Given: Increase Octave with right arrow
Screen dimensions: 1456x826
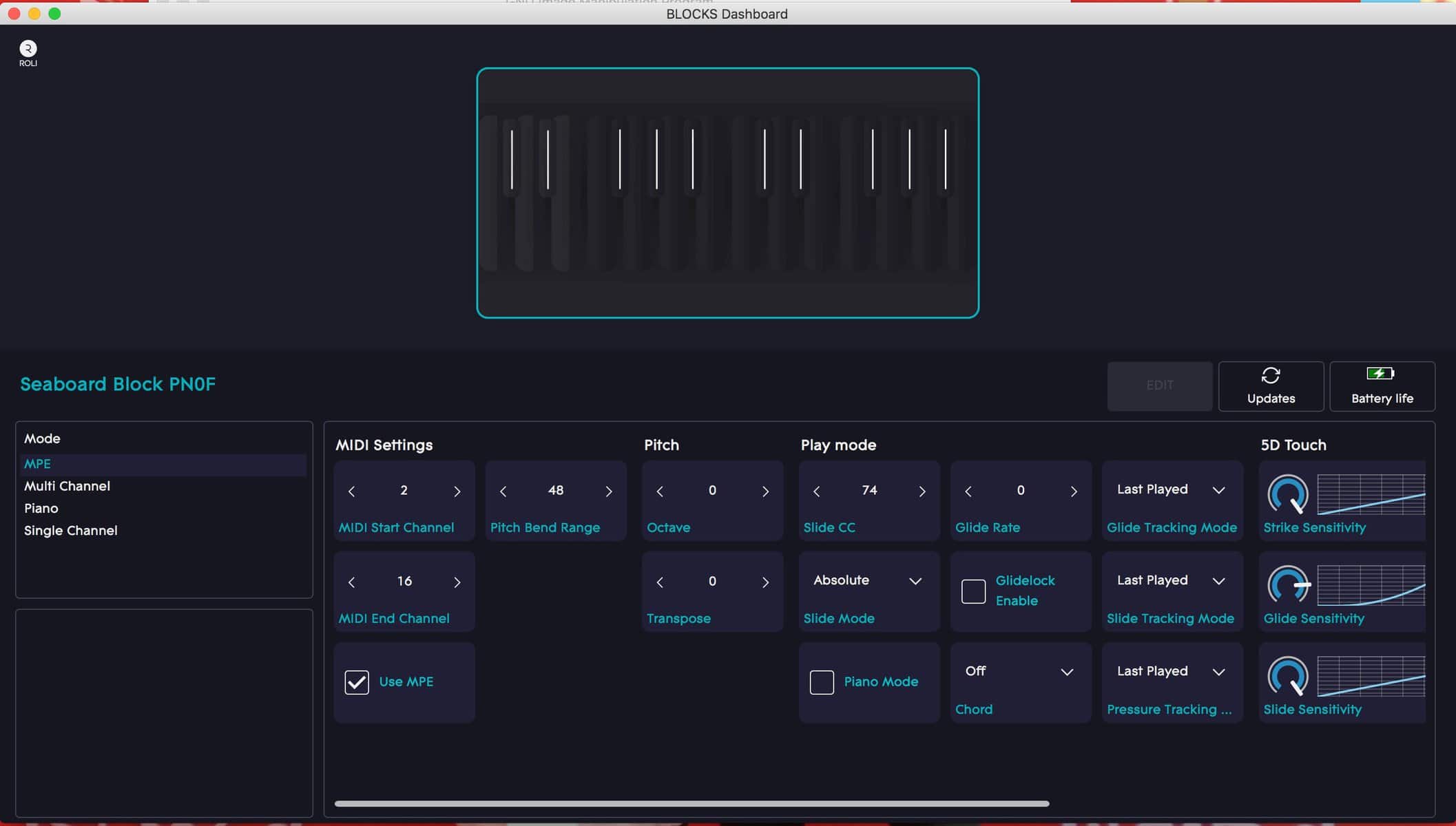Looking at the screenshot, I should [765, 491].
